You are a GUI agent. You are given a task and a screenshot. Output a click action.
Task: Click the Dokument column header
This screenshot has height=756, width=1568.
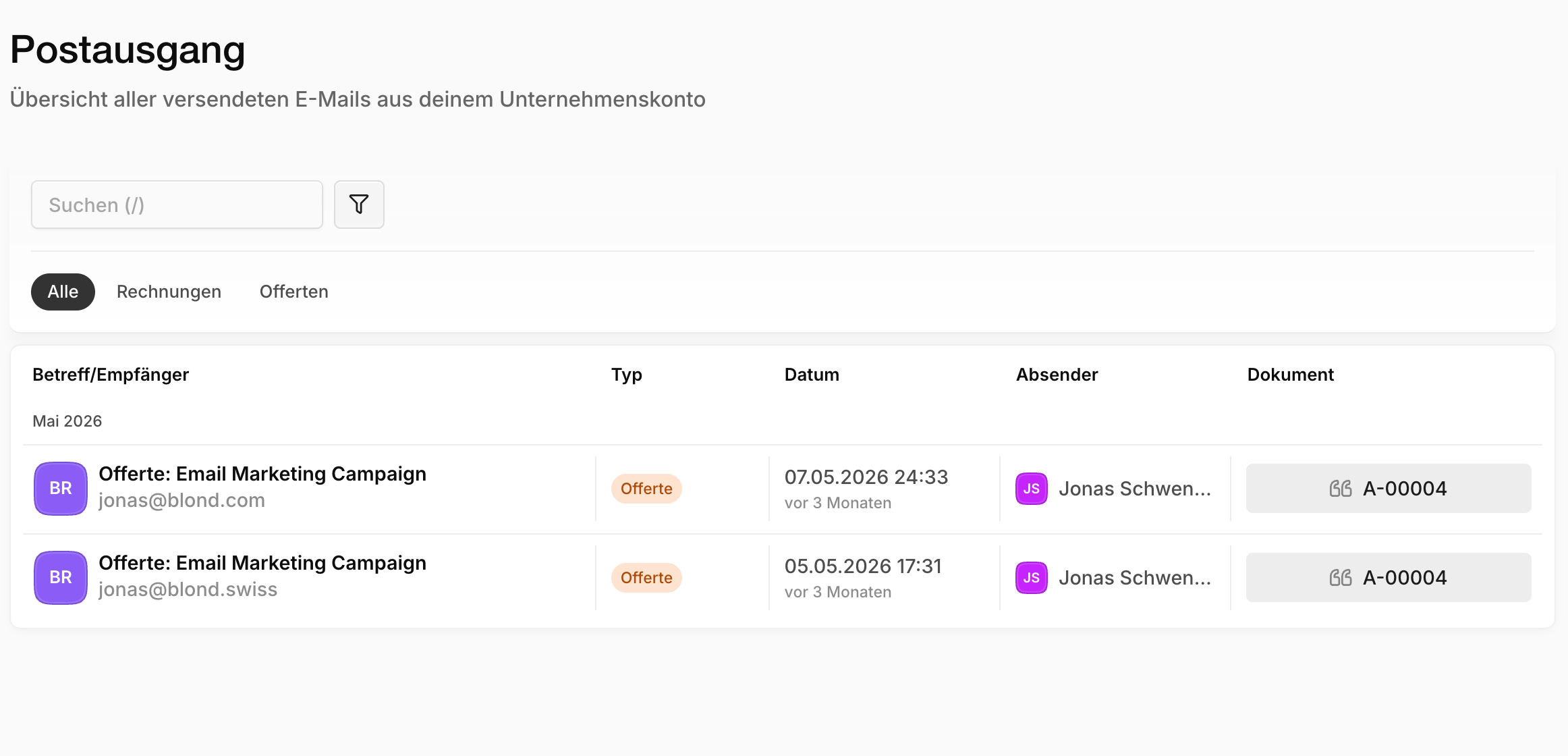tap(1291, 375)
